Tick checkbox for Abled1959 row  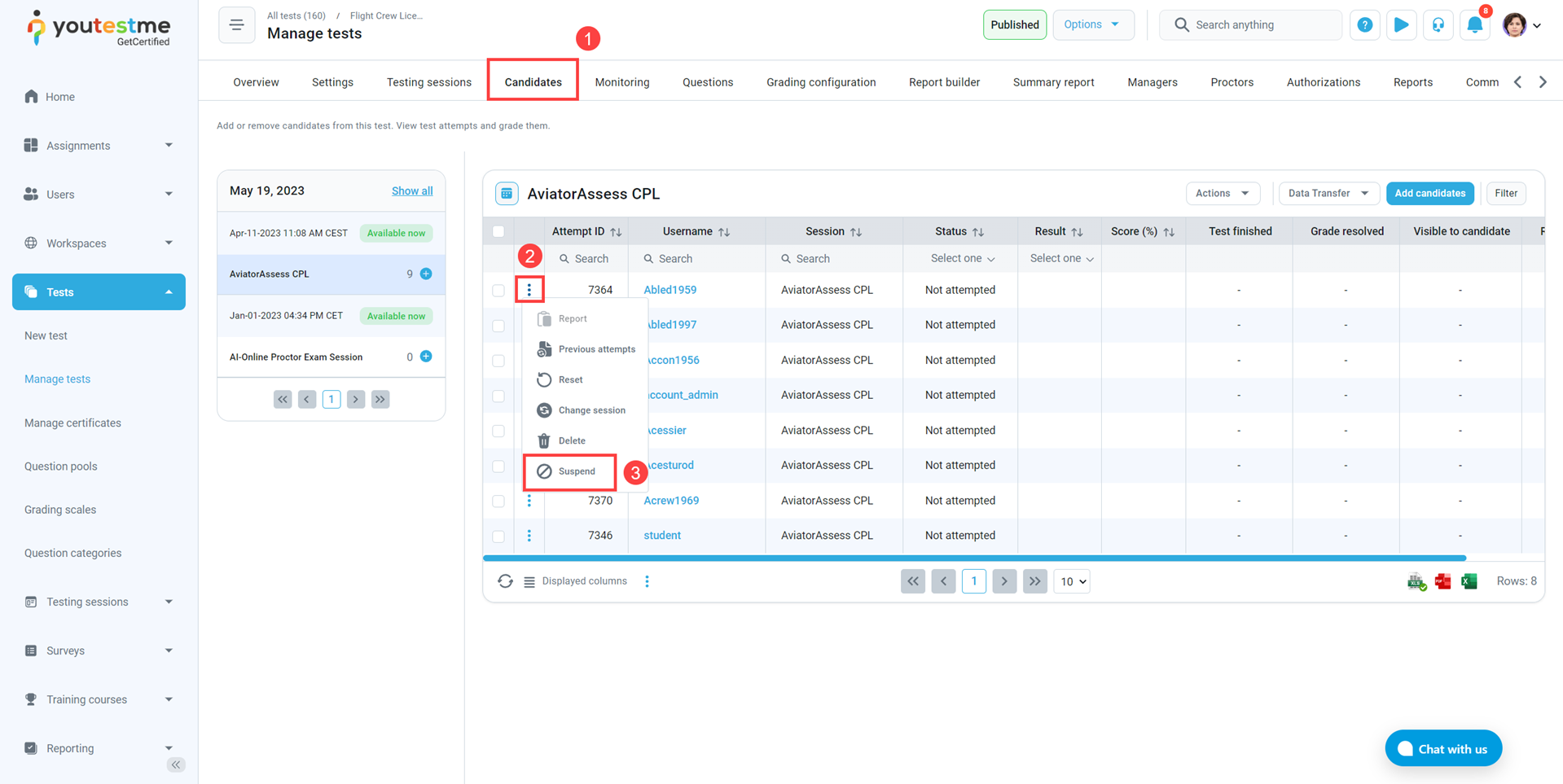(x=498, y=290)
